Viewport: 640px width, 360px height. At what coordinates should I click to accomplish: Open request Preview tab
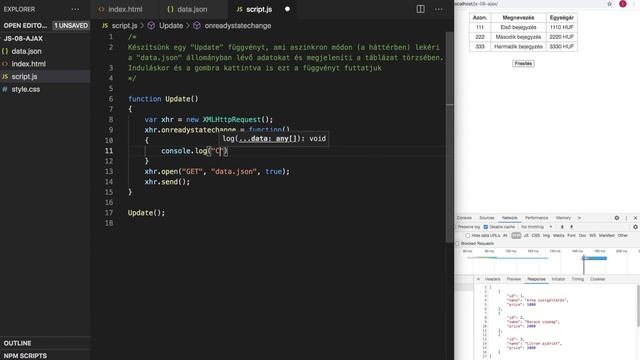click(513, 279)
